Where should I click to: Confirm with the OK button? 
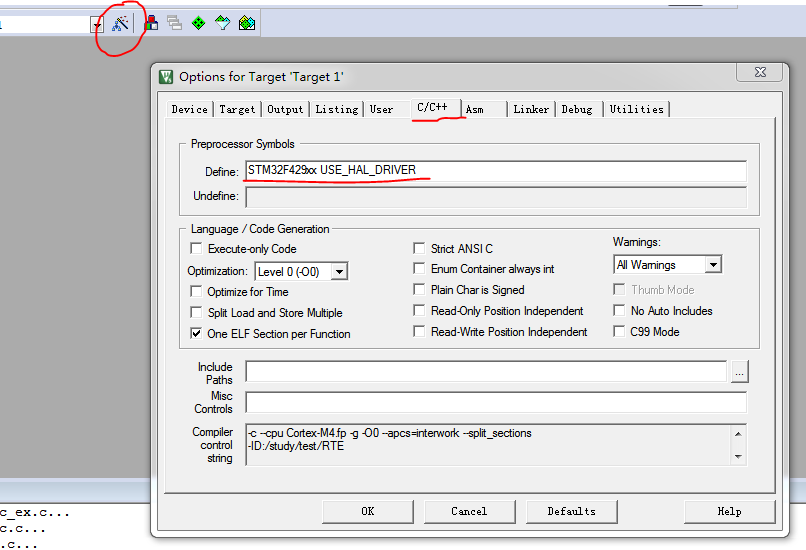point(368,511)
